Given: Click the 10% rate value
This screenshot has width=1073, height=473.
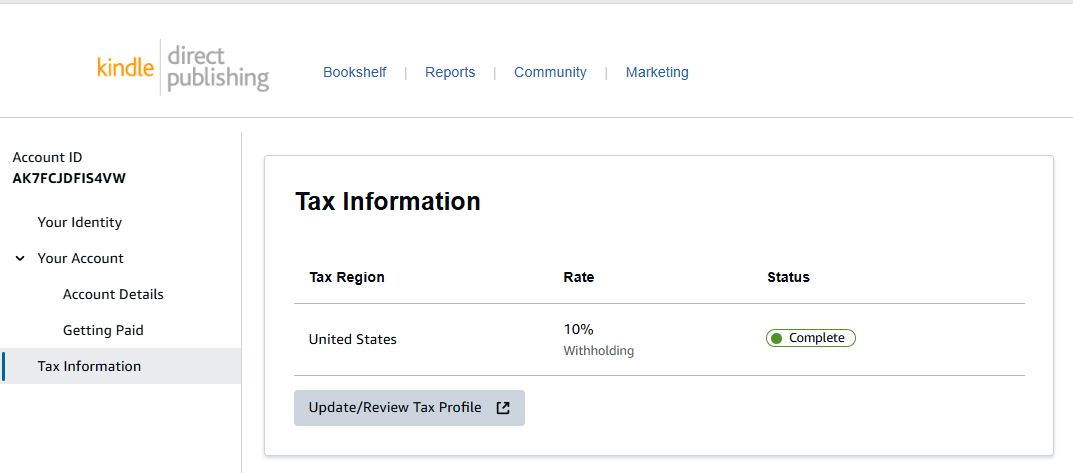Looking at the screenshot, I should click(578, 329).
